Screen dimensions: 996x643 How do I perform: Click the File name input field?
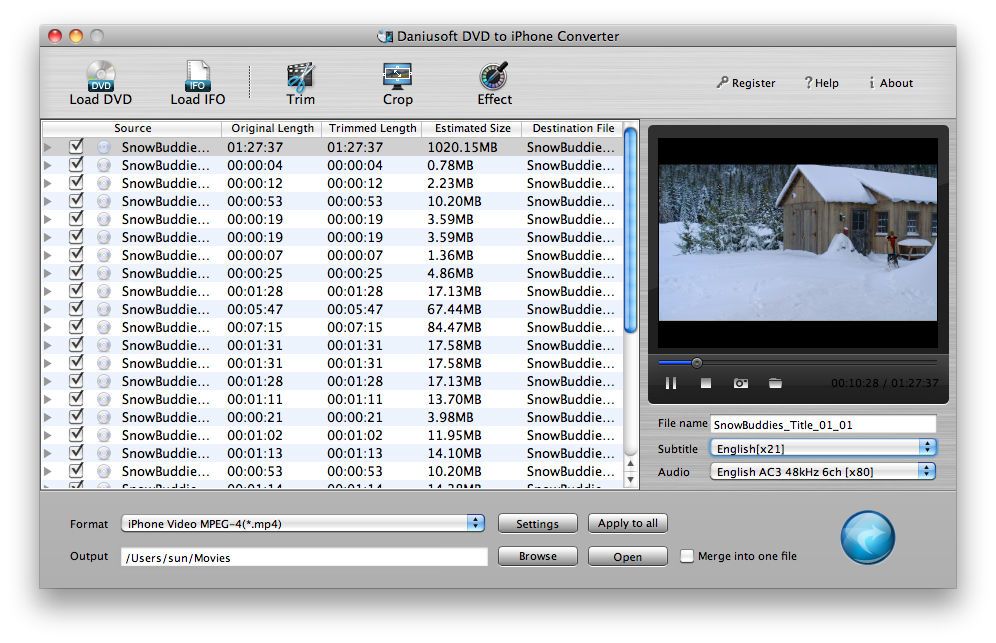click(x=823, y=424)
